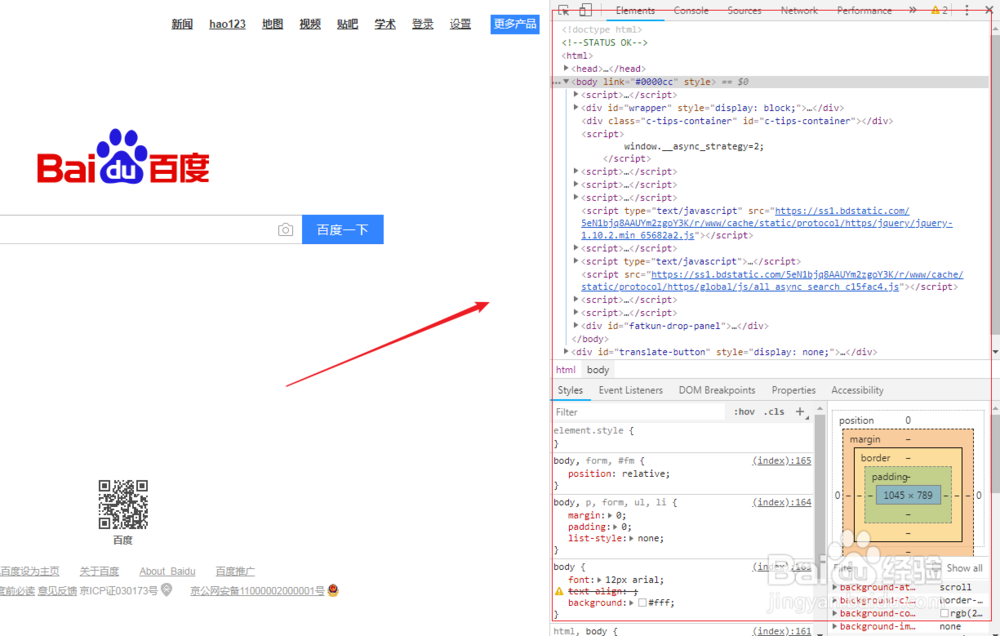
Task: Open the 贴吧 link
Action: click(x=348, y=24)
